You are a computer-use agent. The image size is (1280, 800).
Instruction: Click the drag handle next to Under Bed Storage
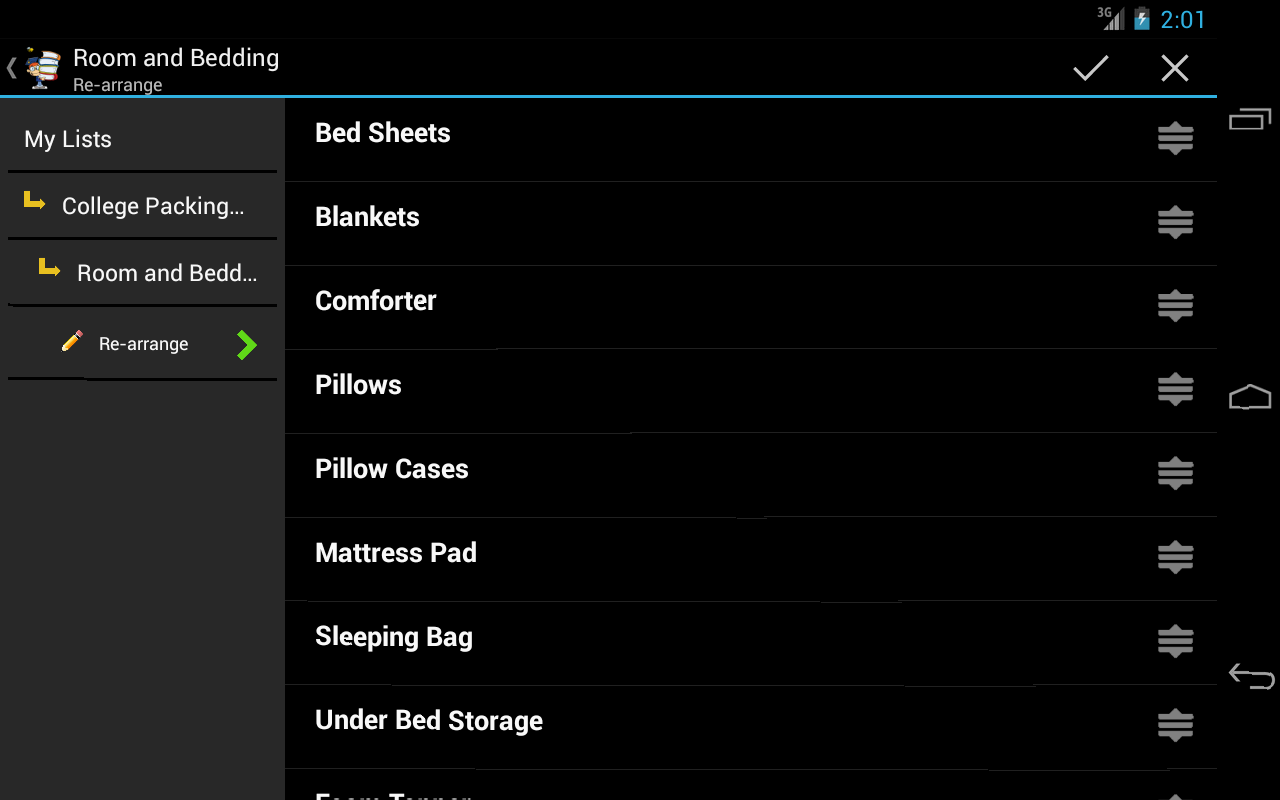point(1175,726)
